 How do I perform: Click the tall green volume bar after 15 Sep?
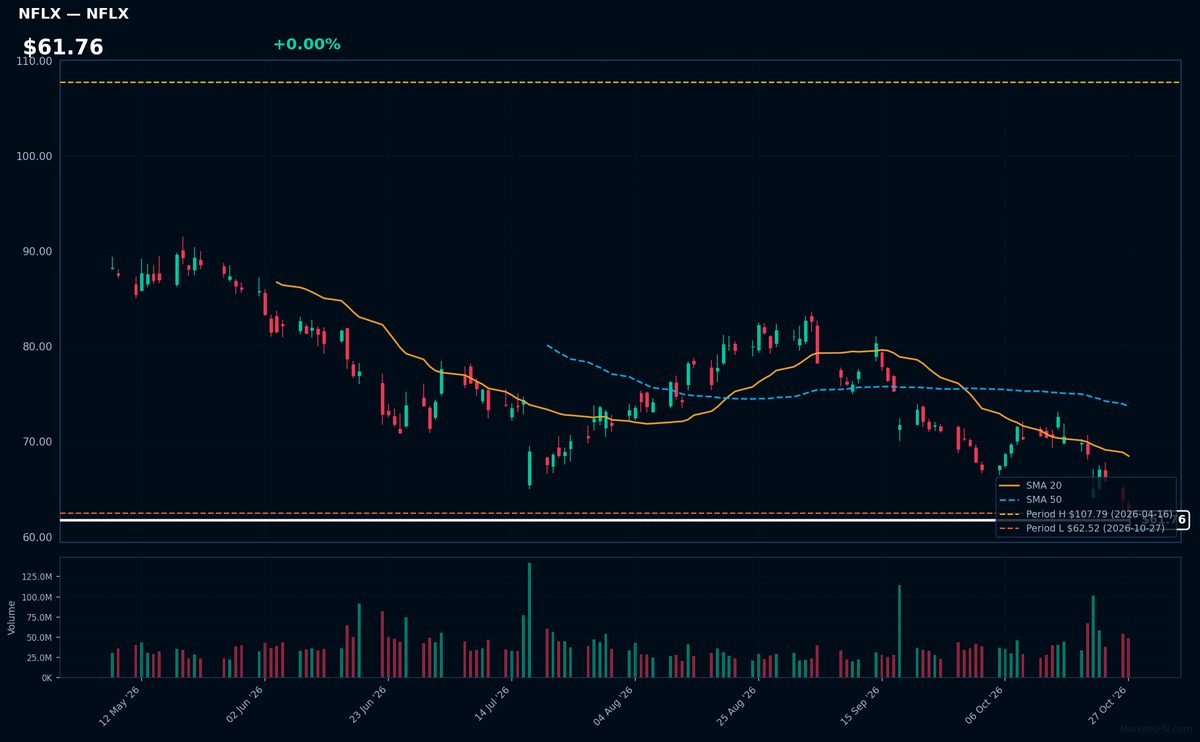click(x=899, y=631)
